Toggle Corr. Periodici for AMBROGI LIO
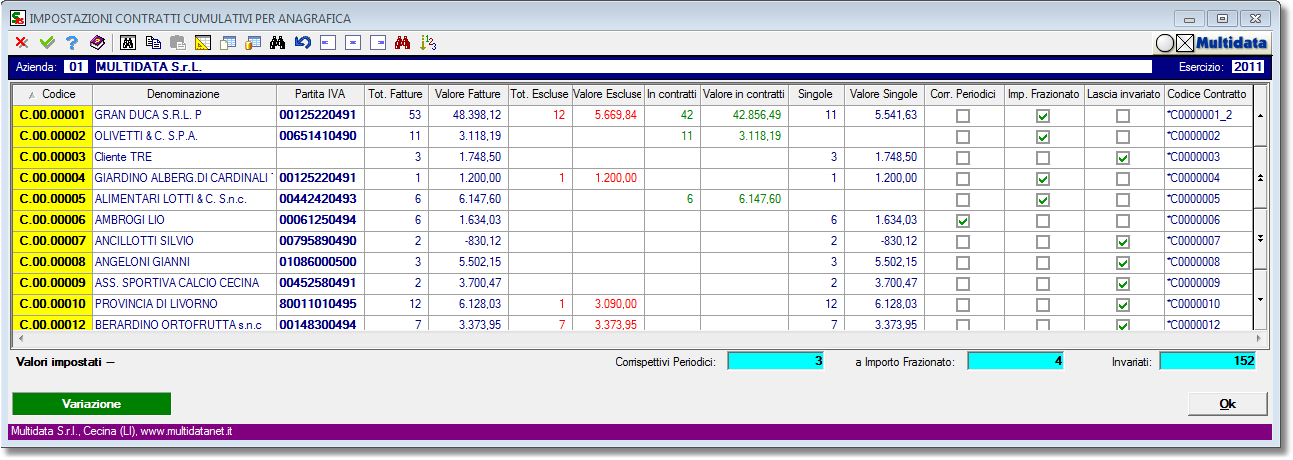Viewport: 1293px width, 460px height. pos(963,221)
